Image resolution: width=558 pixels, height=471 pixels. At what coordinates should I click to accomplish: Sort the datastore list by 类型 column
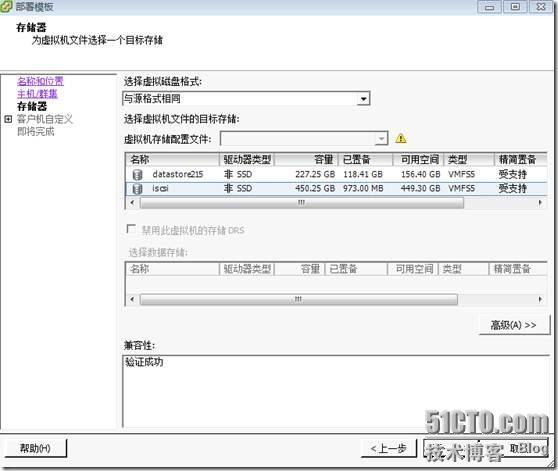(469, 159)
